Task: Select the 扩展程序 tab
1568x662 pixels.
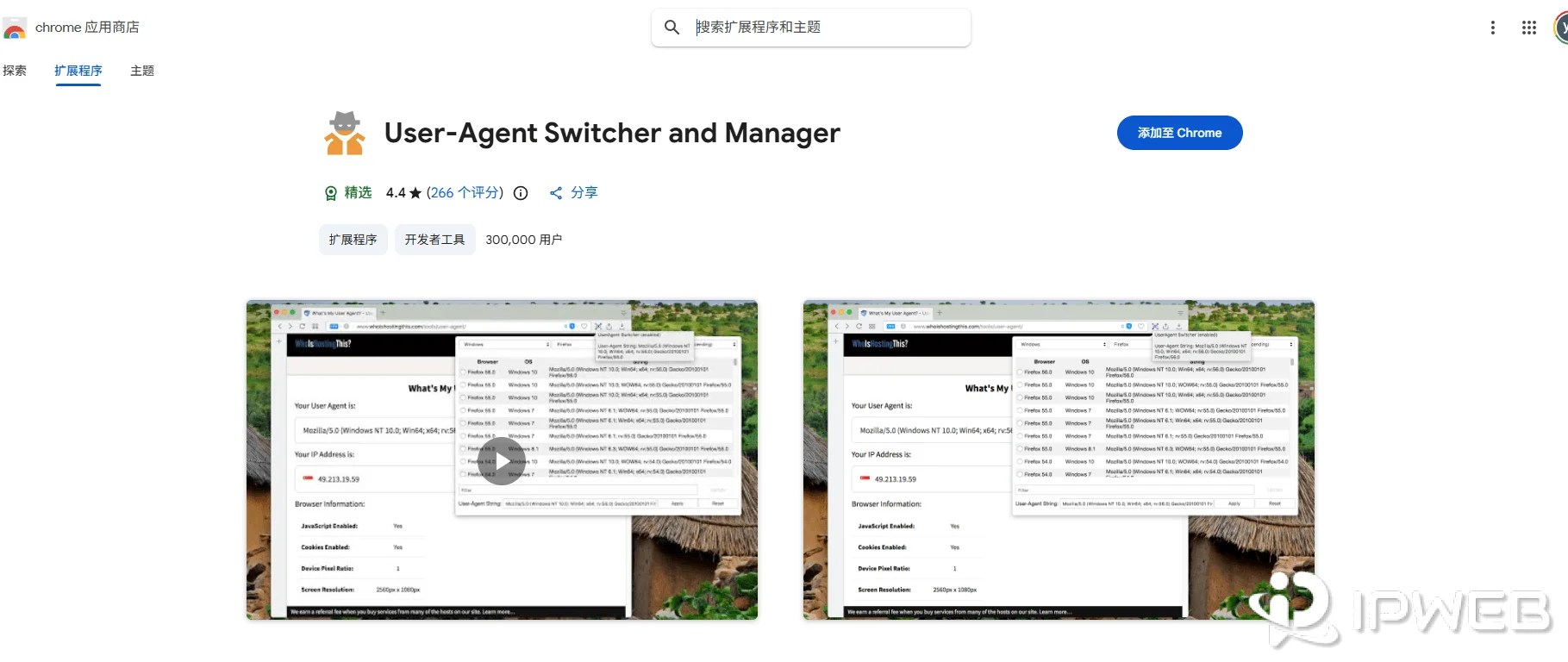Action: [78, 71]
